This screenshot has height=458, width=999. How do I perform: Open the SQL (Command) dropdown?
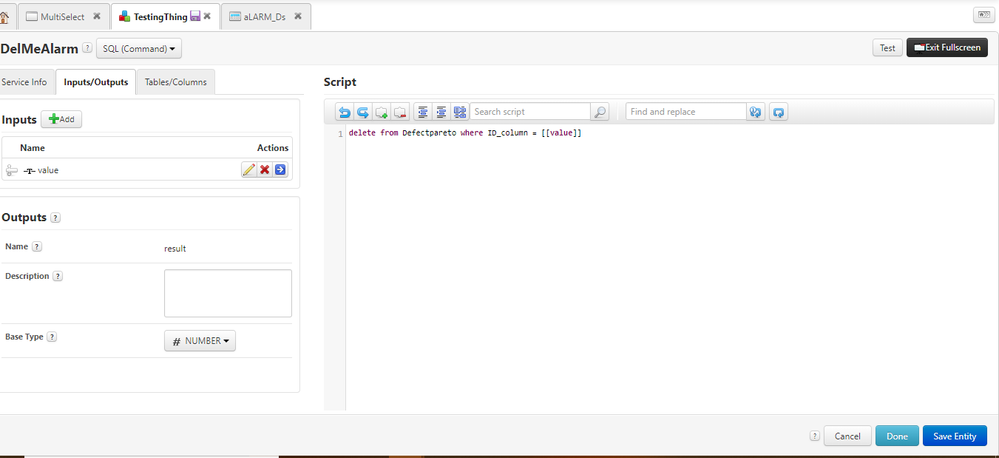coord(139,48)
